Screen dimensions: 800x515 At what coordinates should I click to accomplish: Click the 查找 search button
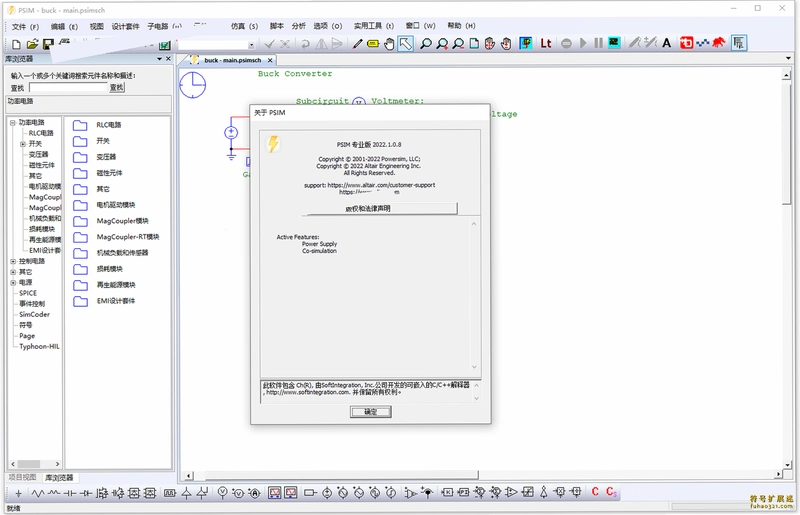[117, 88]
